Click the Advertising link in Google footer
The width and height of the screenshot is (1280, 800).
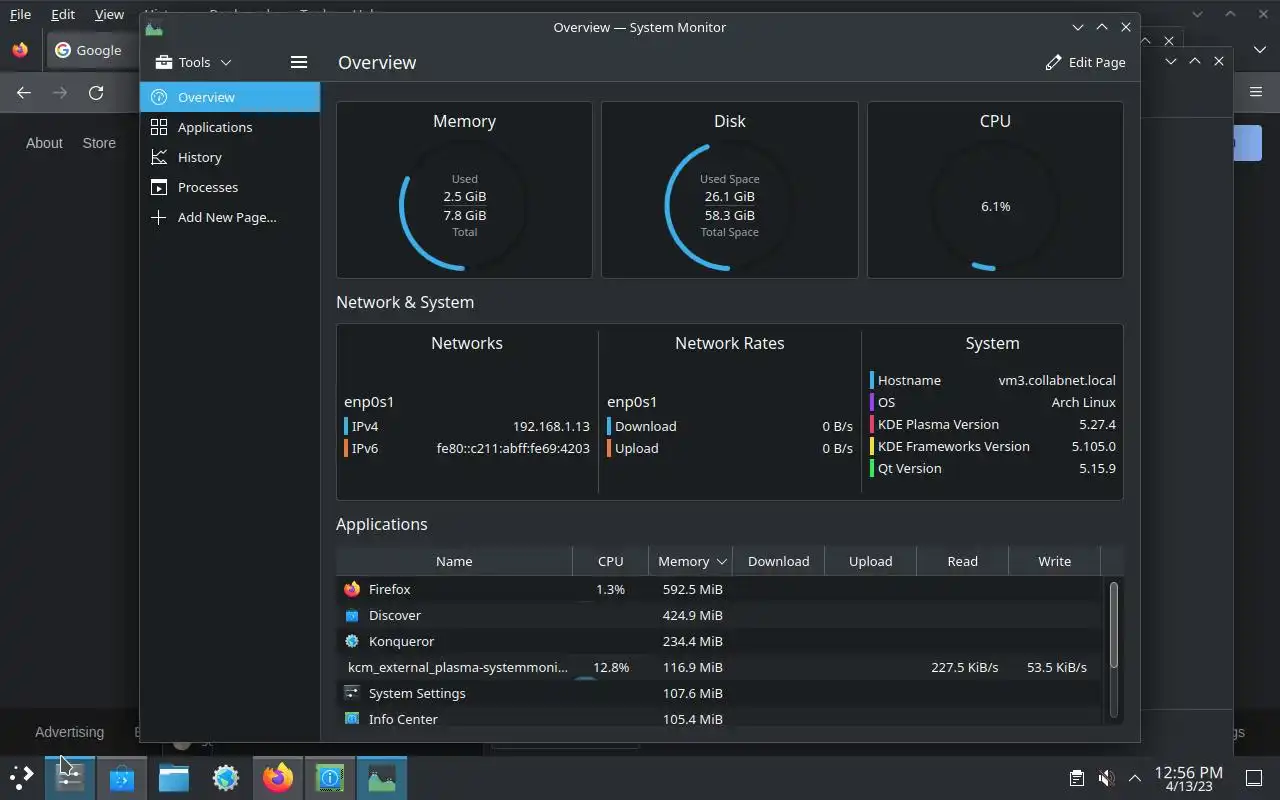(x=69, y=732)
